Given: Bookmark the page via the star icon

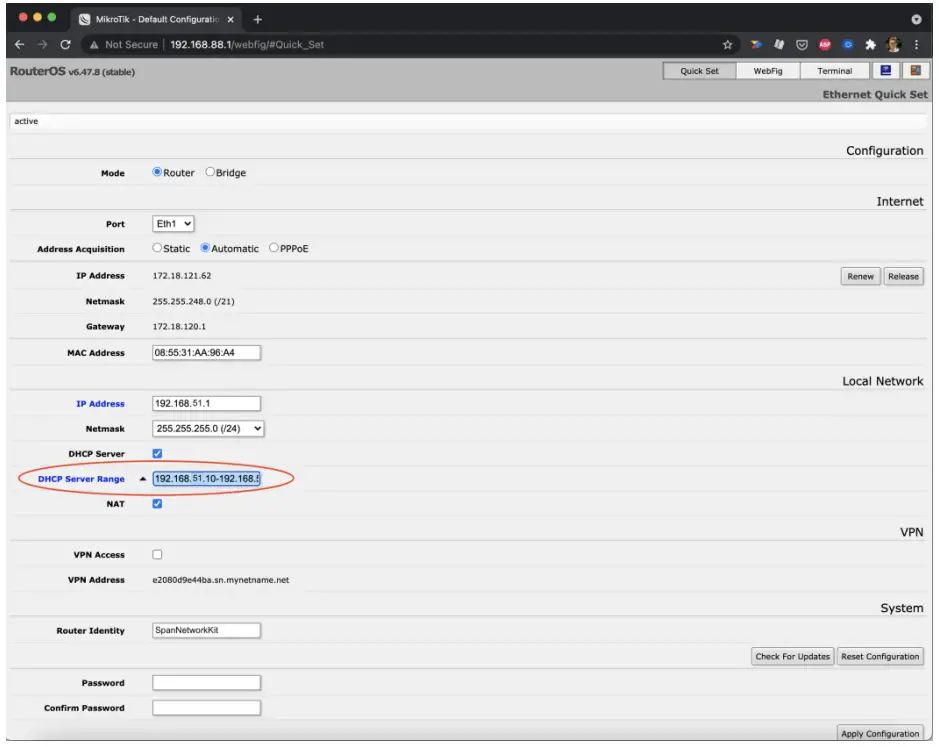Looking at the screenshot, I should pos(728,45).
